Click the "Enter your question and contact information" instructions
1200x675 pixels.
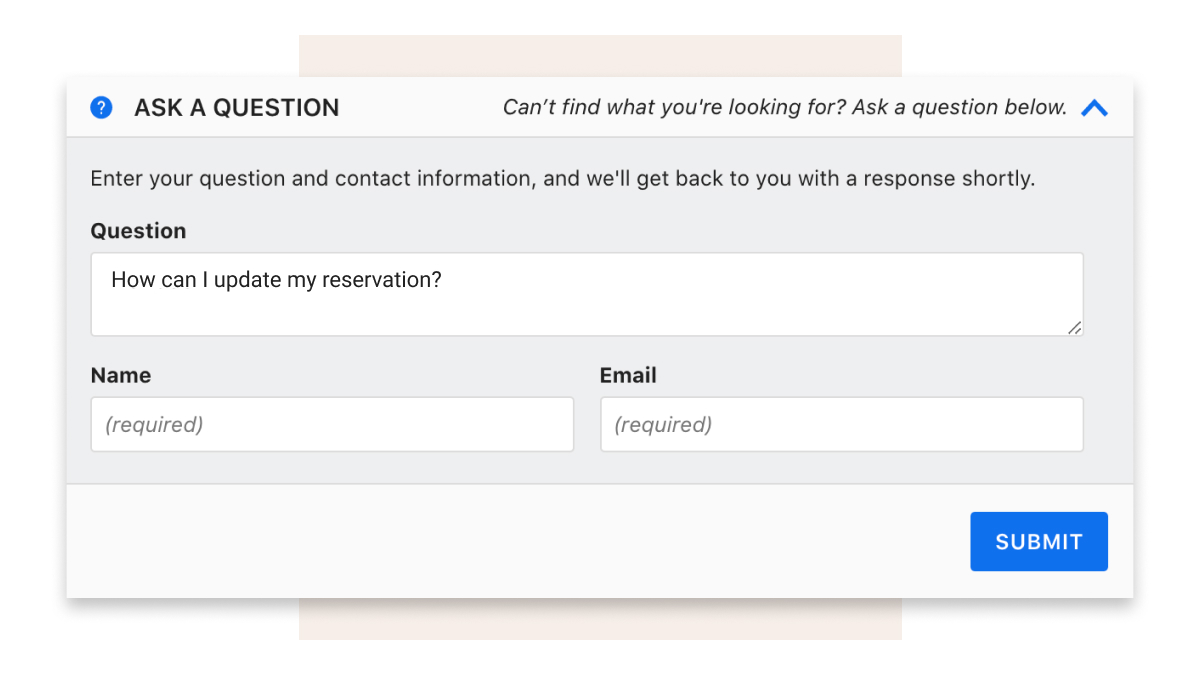(x=563, y=179)
